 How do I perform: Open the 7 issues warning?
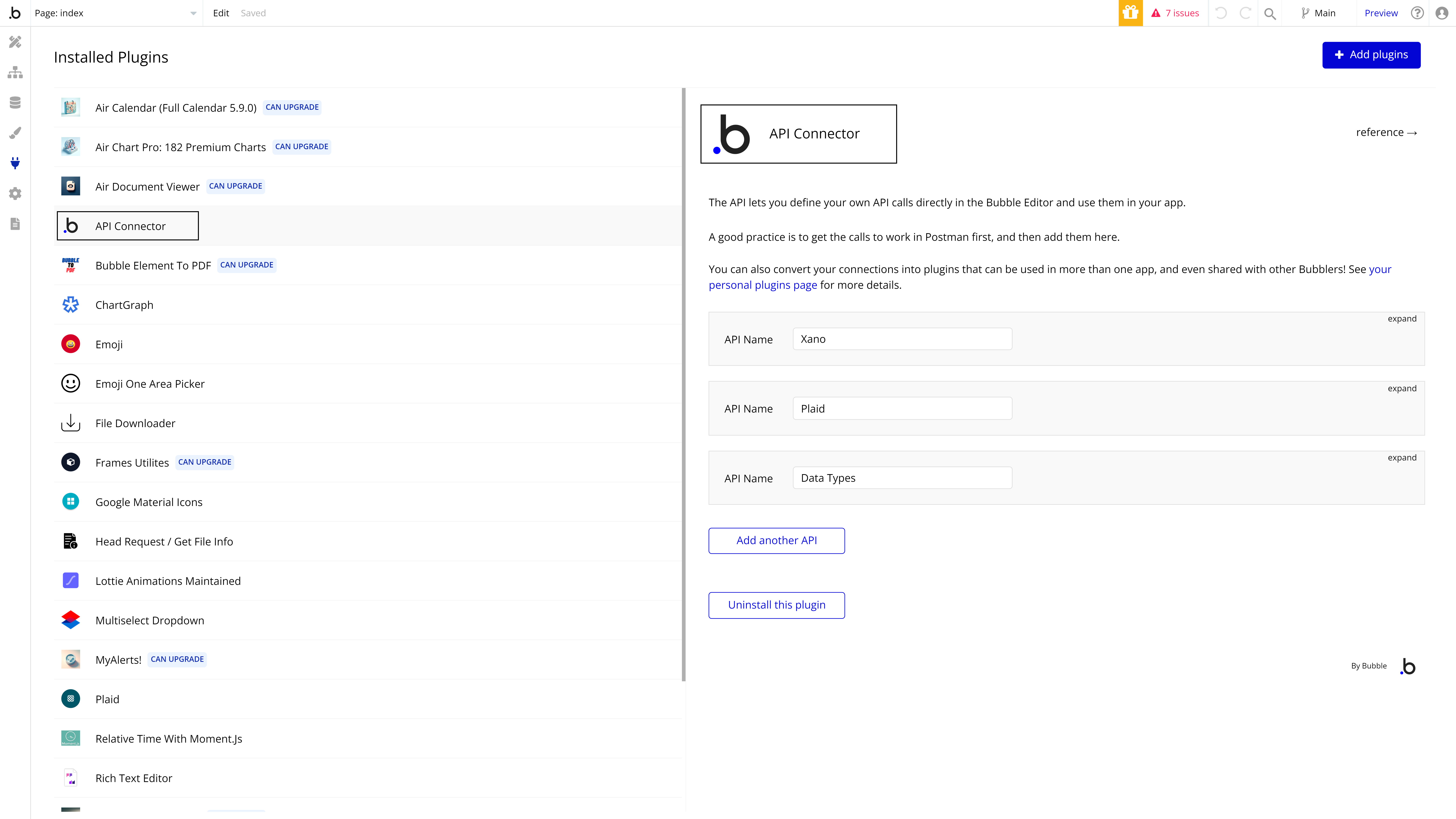(x=1175, y=13)
